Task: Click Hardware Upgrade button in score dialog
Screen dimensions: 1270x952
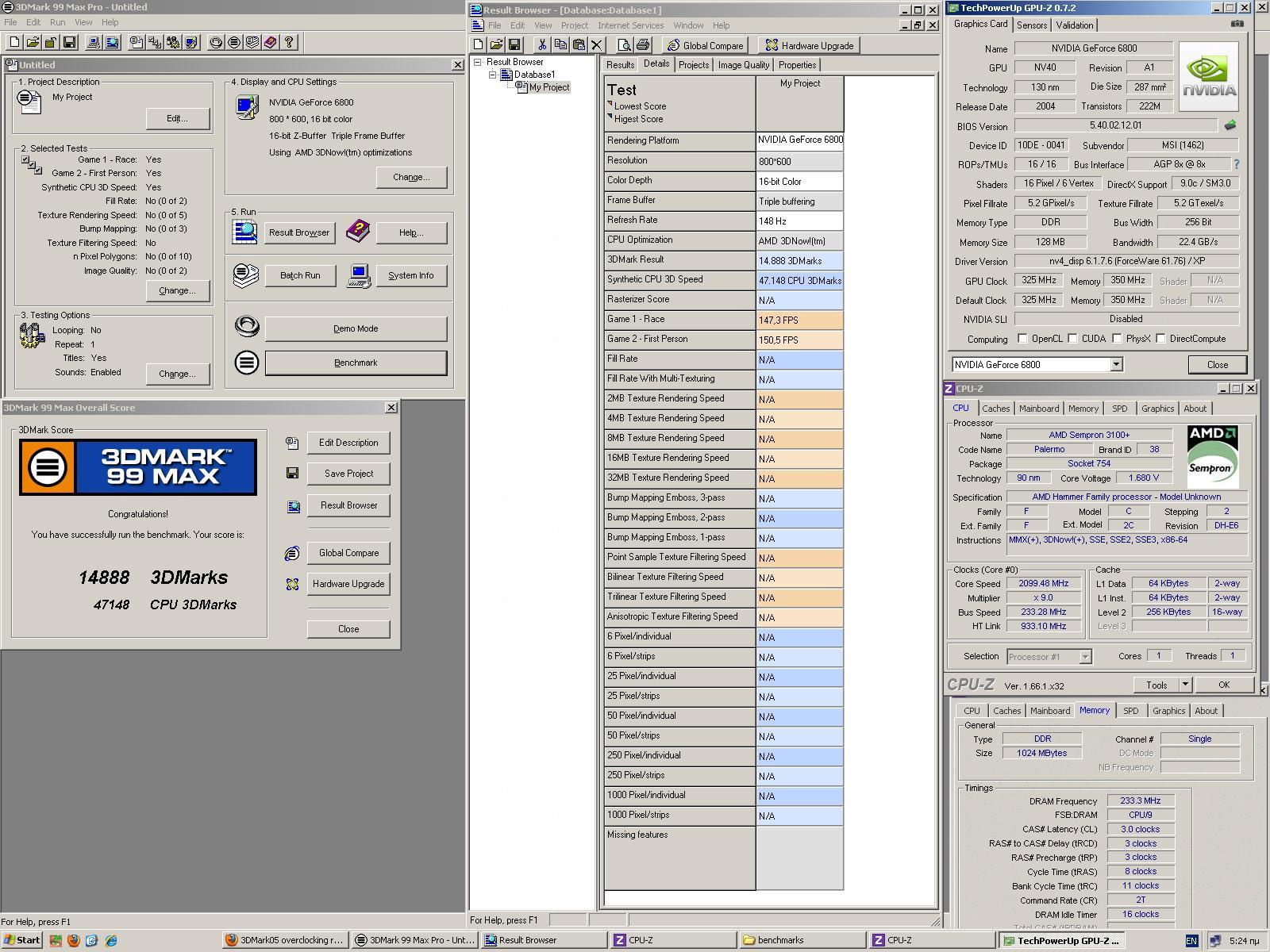Action: pos(348,584)
